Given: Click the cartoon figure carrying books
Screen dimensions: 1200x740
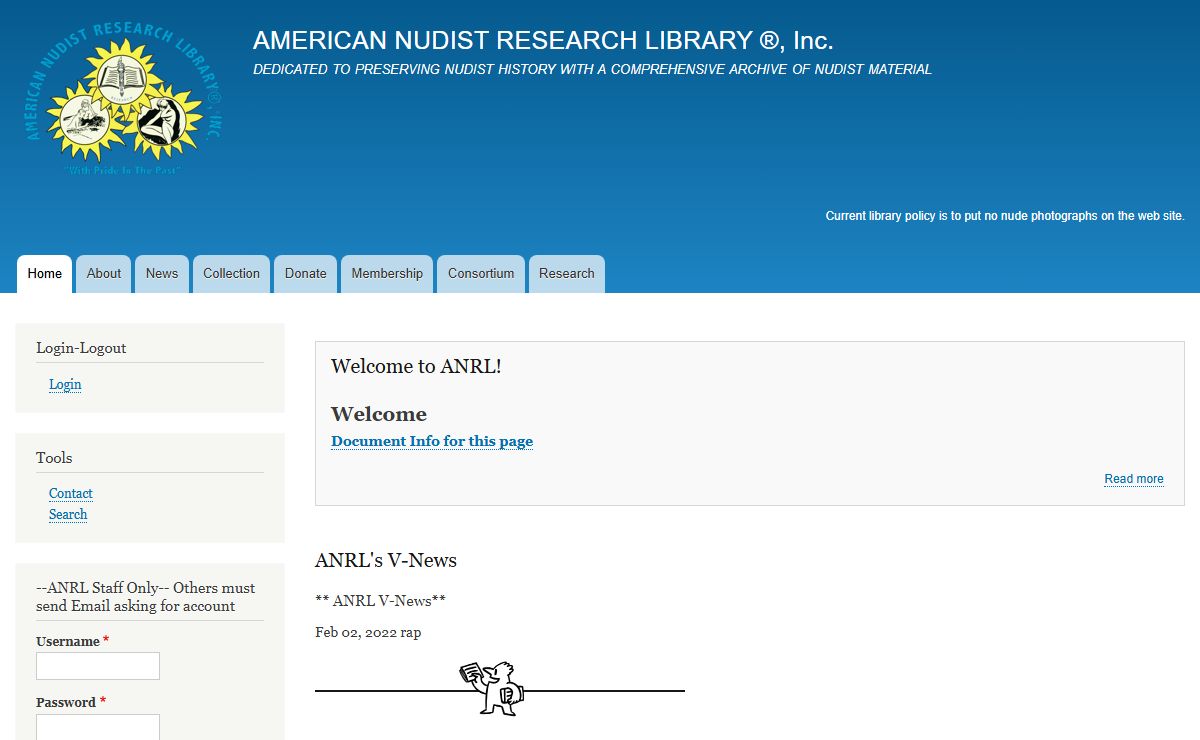Looking at the screenshot, I should tap(492, 688).
